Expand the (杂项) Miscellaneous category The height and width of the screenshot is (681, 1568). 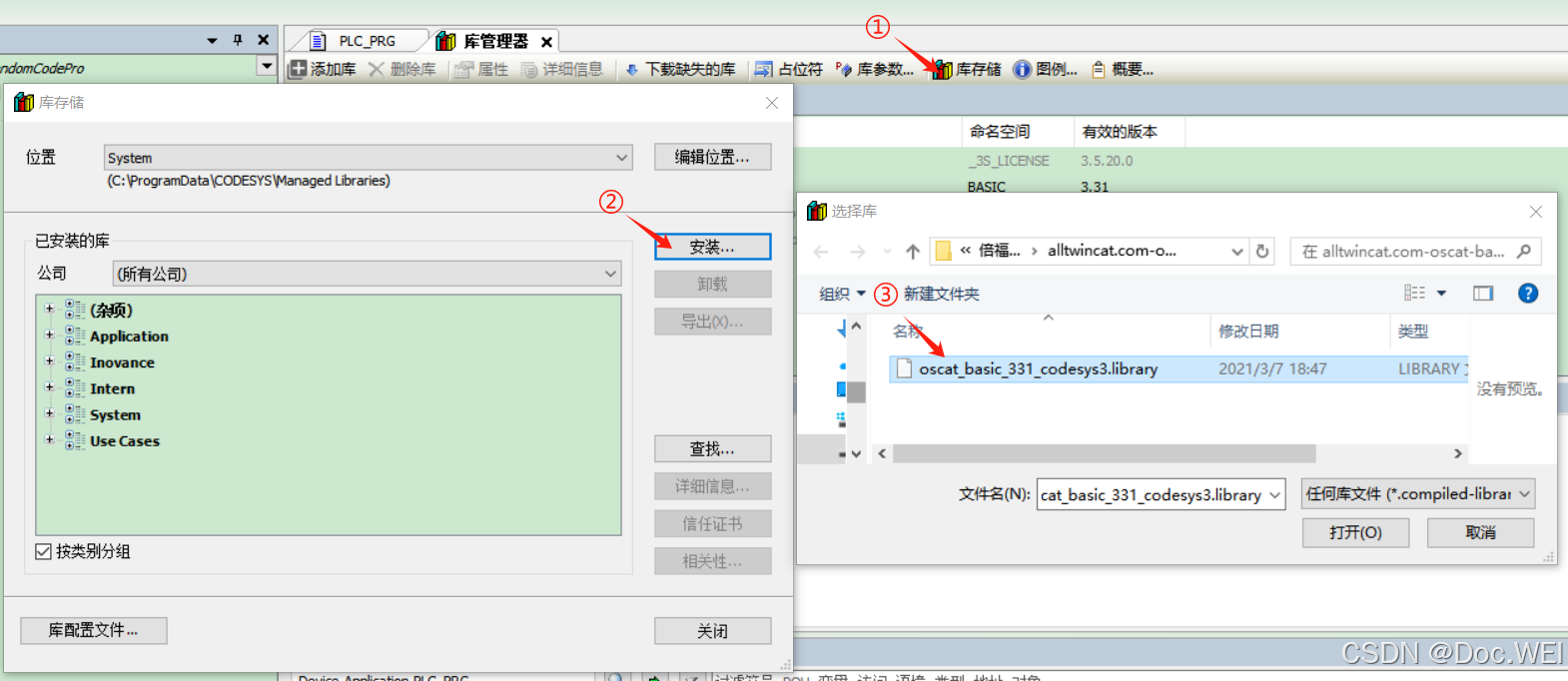pos(49,309)
